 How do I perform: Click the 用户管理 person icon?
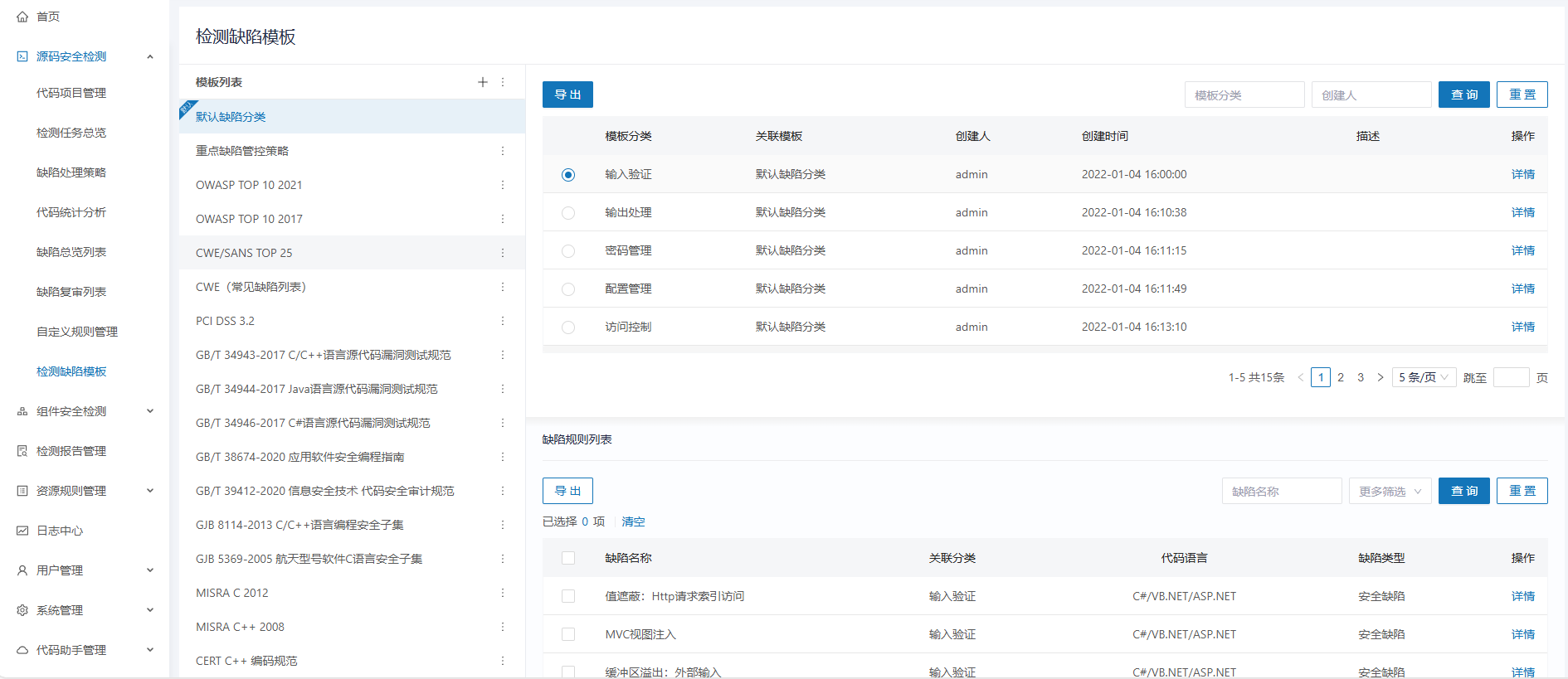(x=22, y=570)
